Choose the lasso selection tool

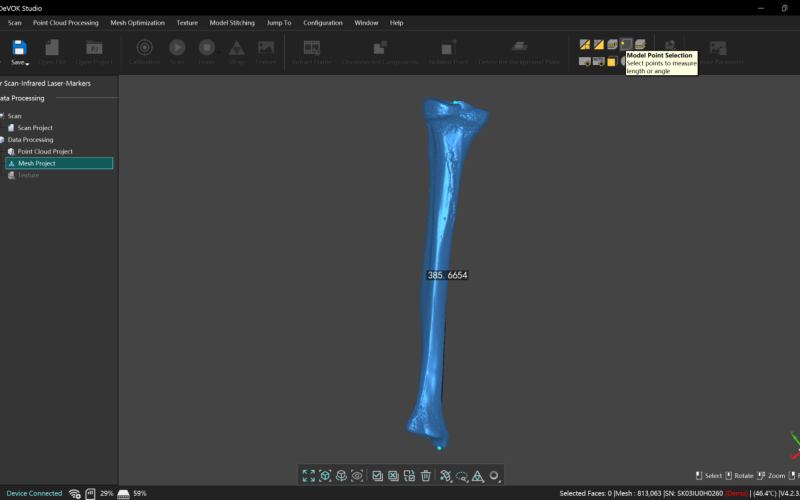462,476
